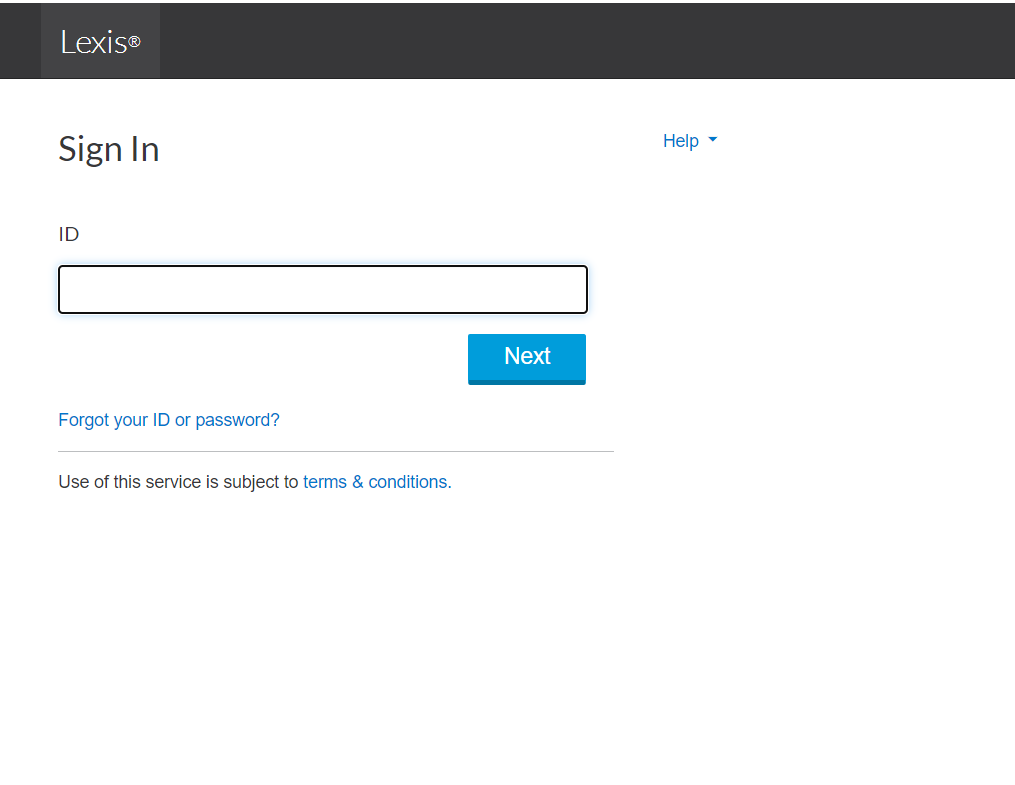Open the terms & conditions link
The height and width of the screenshot is (785, 1015).
click(x=377, y=482)
